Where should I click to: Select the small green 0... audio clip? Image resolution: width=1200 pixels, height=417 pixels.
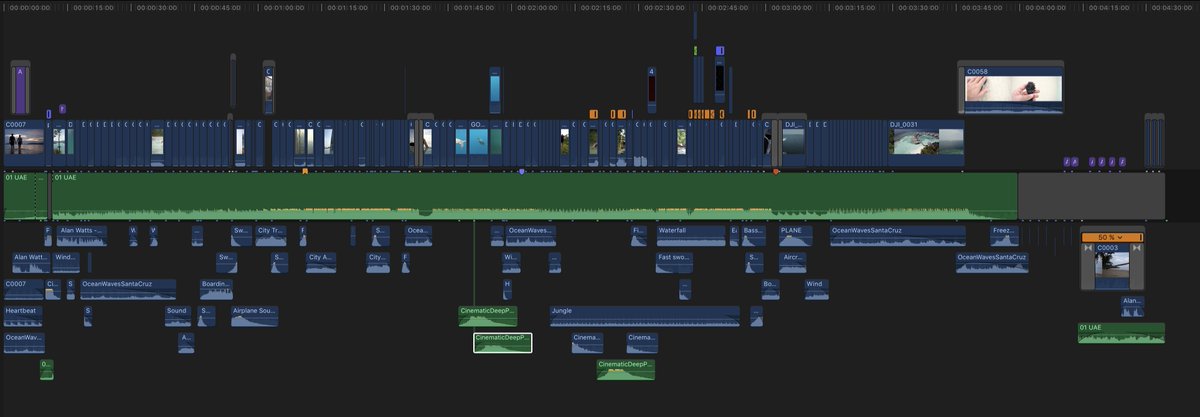click(46, 369)
